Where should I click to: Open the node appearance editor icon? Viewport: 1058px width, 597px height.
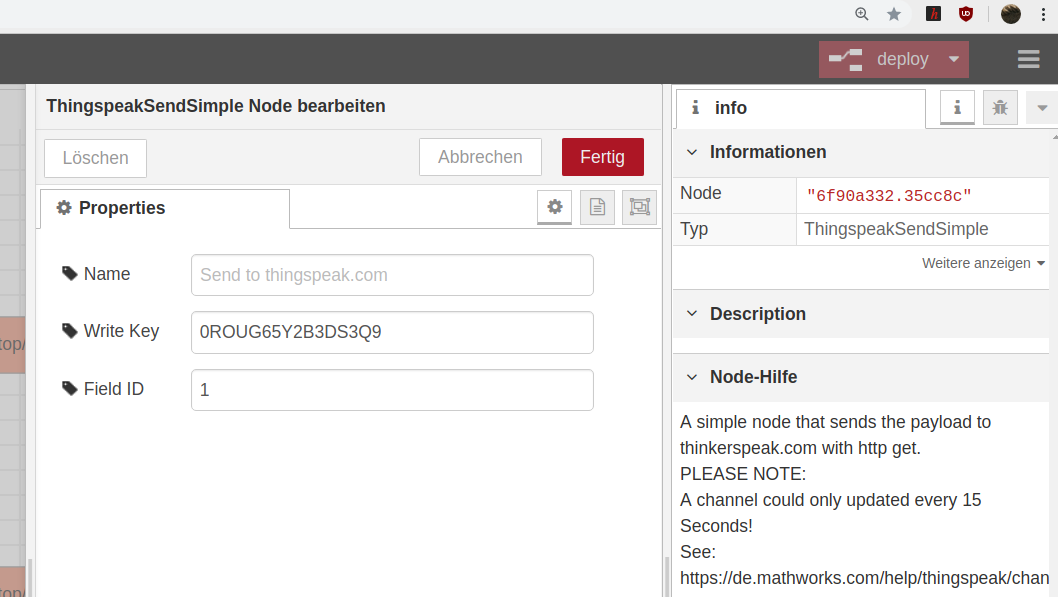pos(639,207)
